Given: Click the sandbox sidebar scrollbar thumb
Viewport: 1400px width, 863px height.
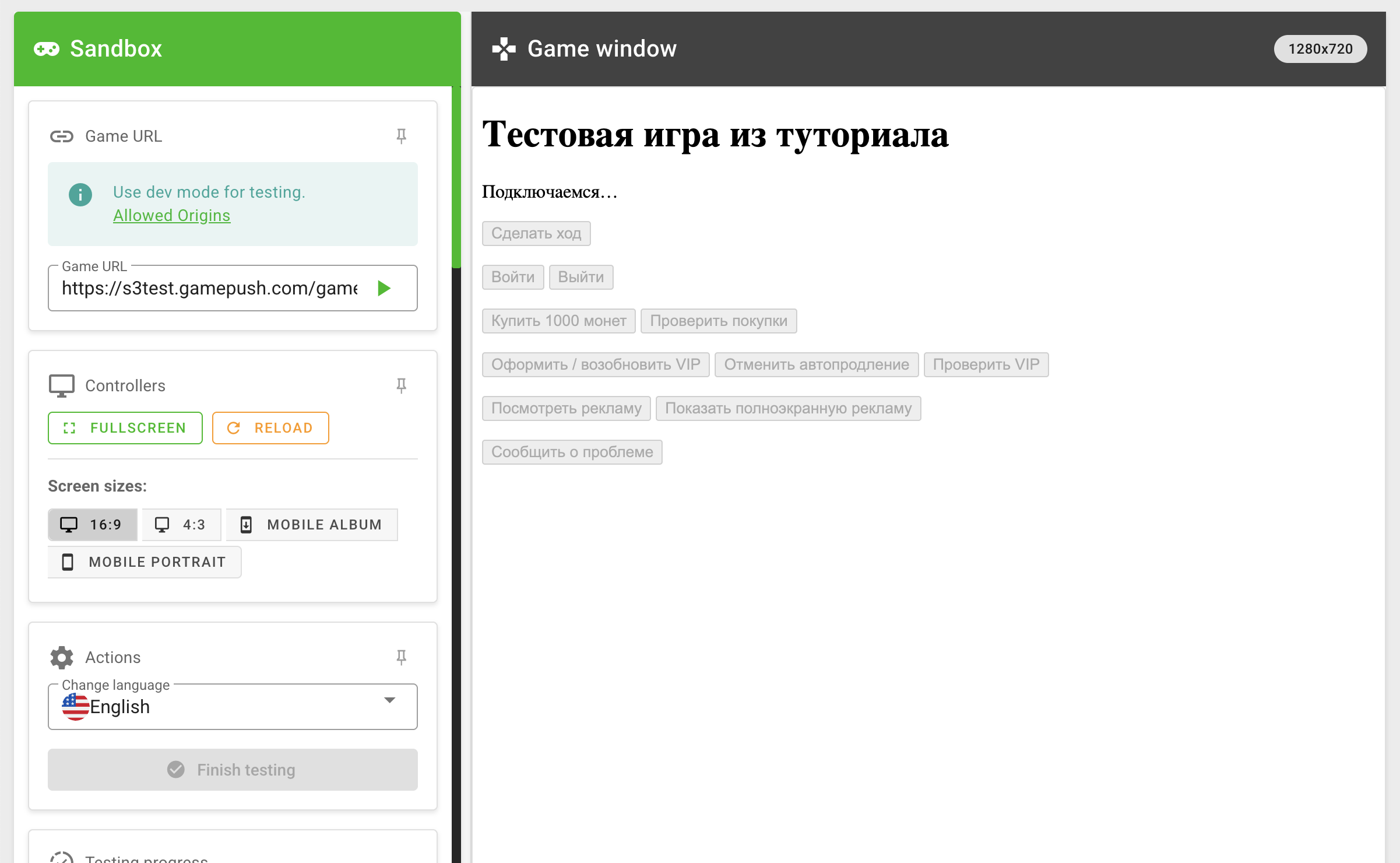Looking at the screenshot, I should click(x=456, y=177).
